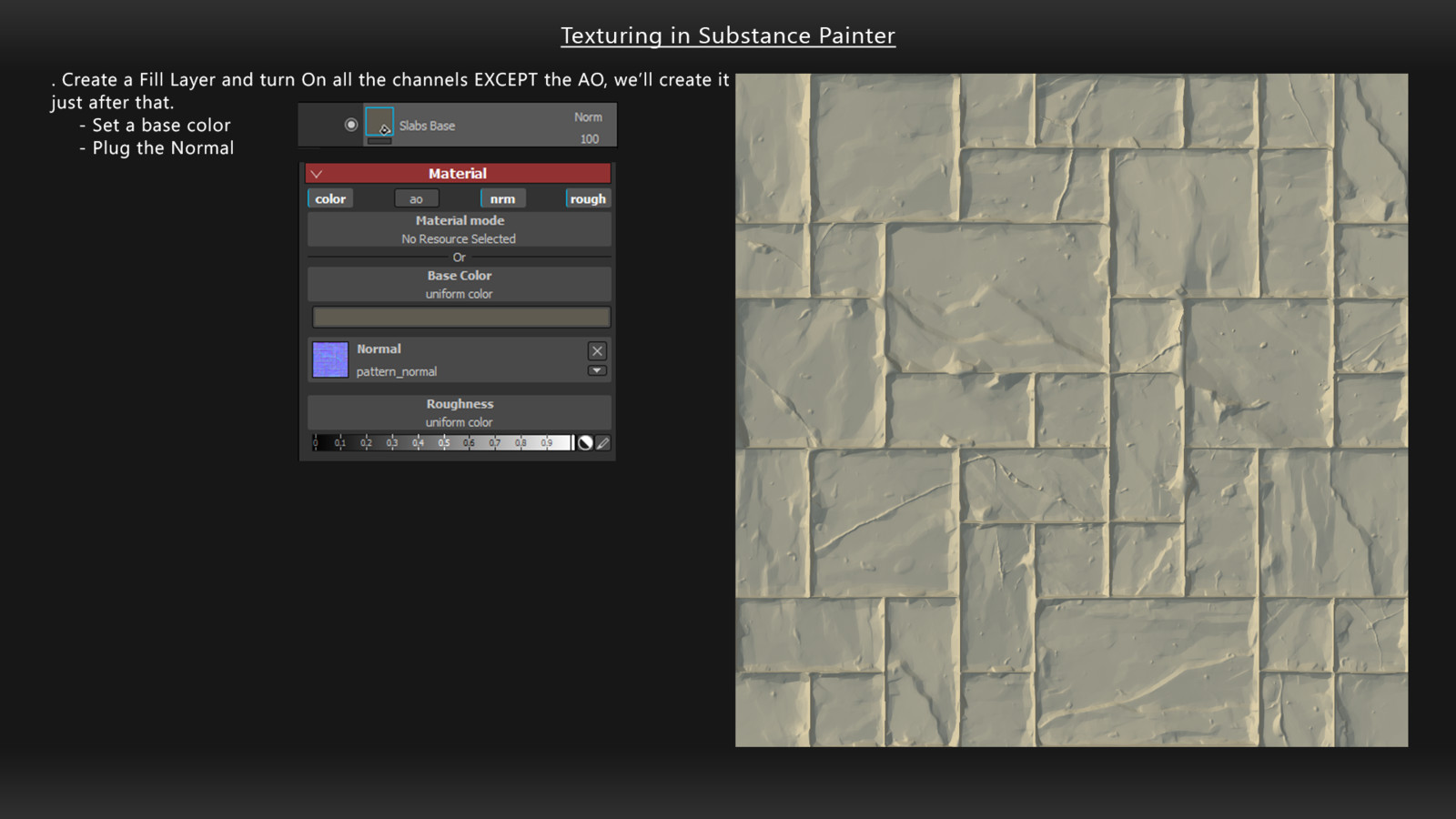Click the 'Plug the Normal' text

163,148
